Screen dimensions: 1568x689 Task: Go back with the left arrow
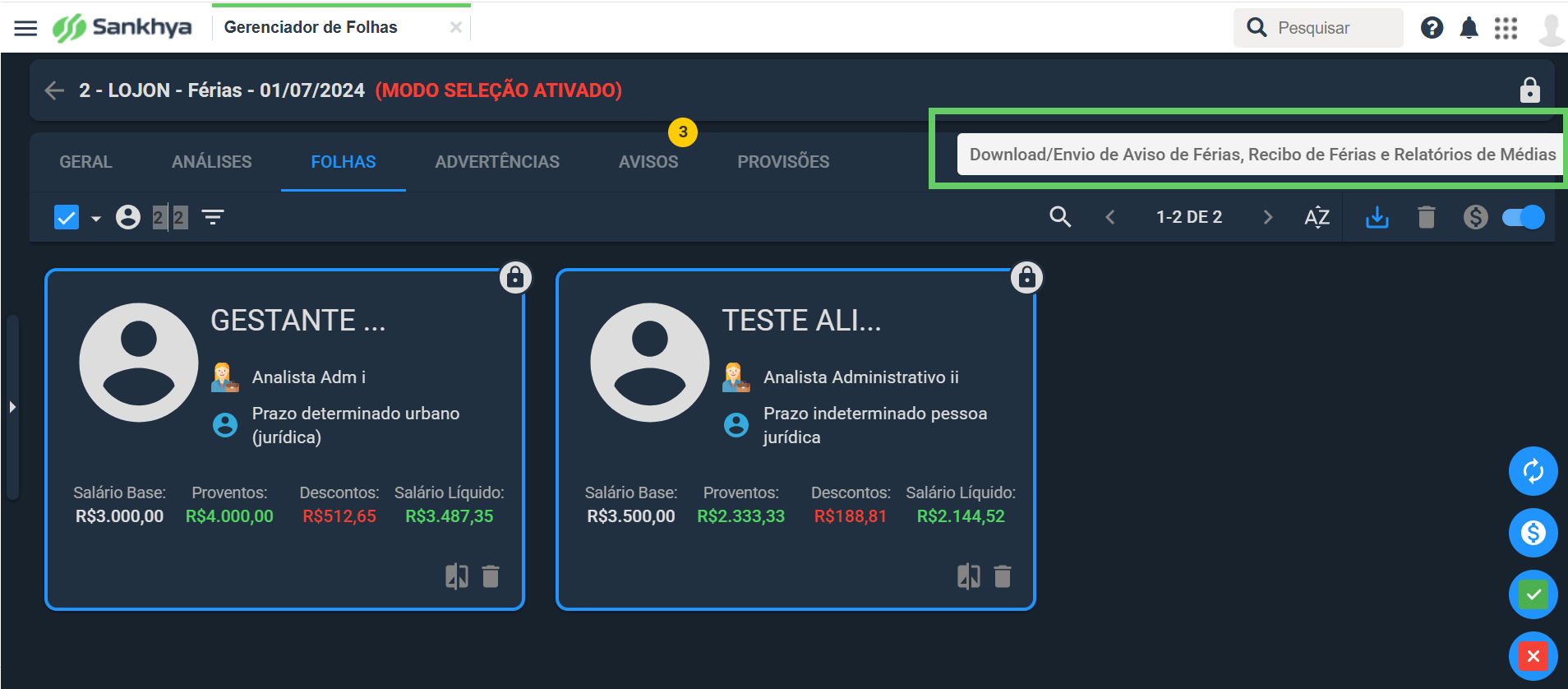coord(54,90)
